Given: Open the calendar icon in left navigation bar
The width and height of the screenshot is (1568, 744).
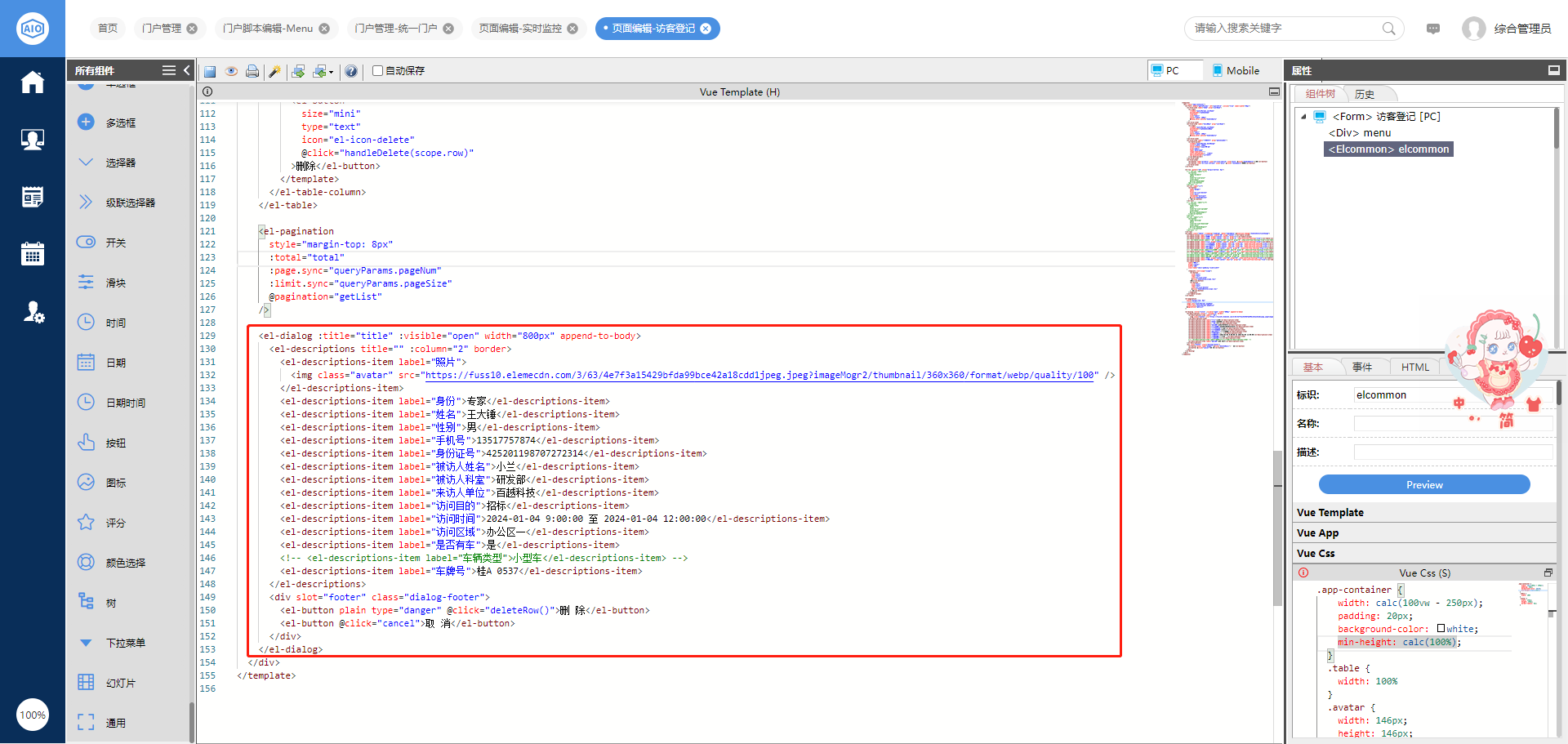Looking at the screenshot, I should point(33,254).
